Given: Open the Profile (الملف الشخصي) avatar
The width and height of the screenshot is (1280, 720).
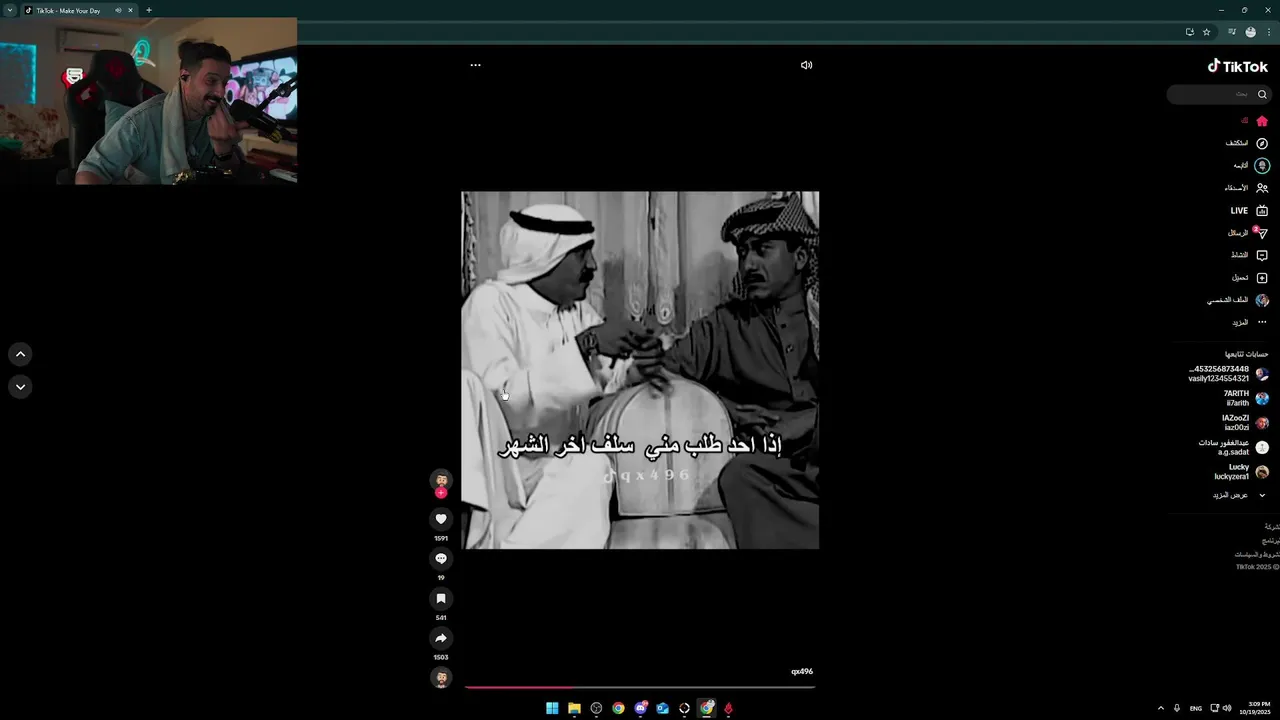Looking at the screenshot, I should tap(1262, 300).
